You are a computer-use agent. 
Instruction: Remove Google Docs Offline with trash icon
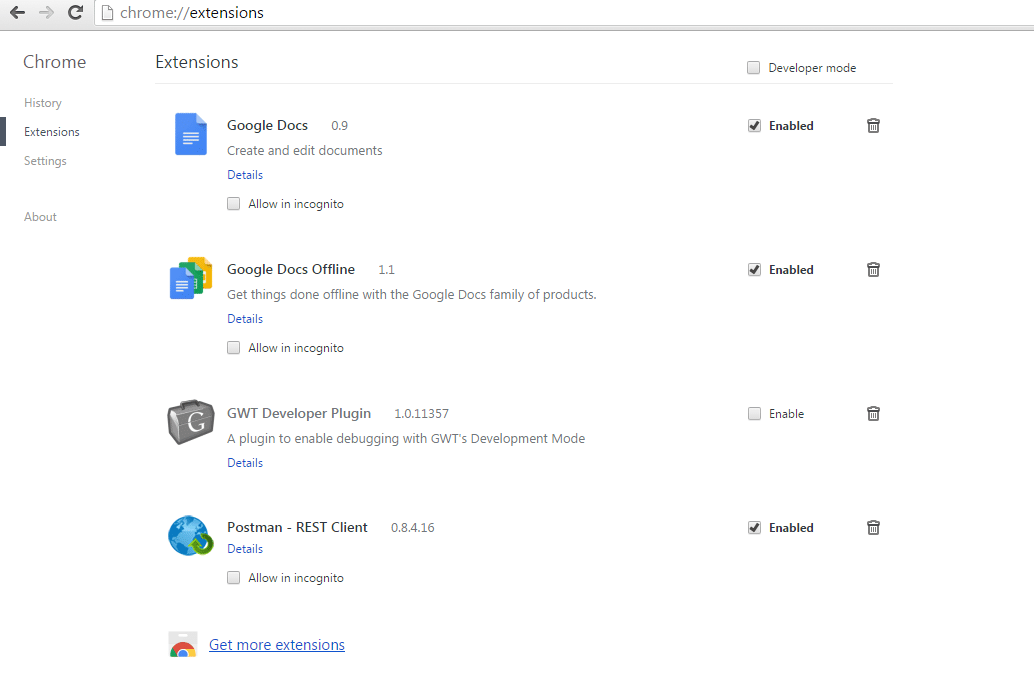pyautogui.click(x=873, y=269)
